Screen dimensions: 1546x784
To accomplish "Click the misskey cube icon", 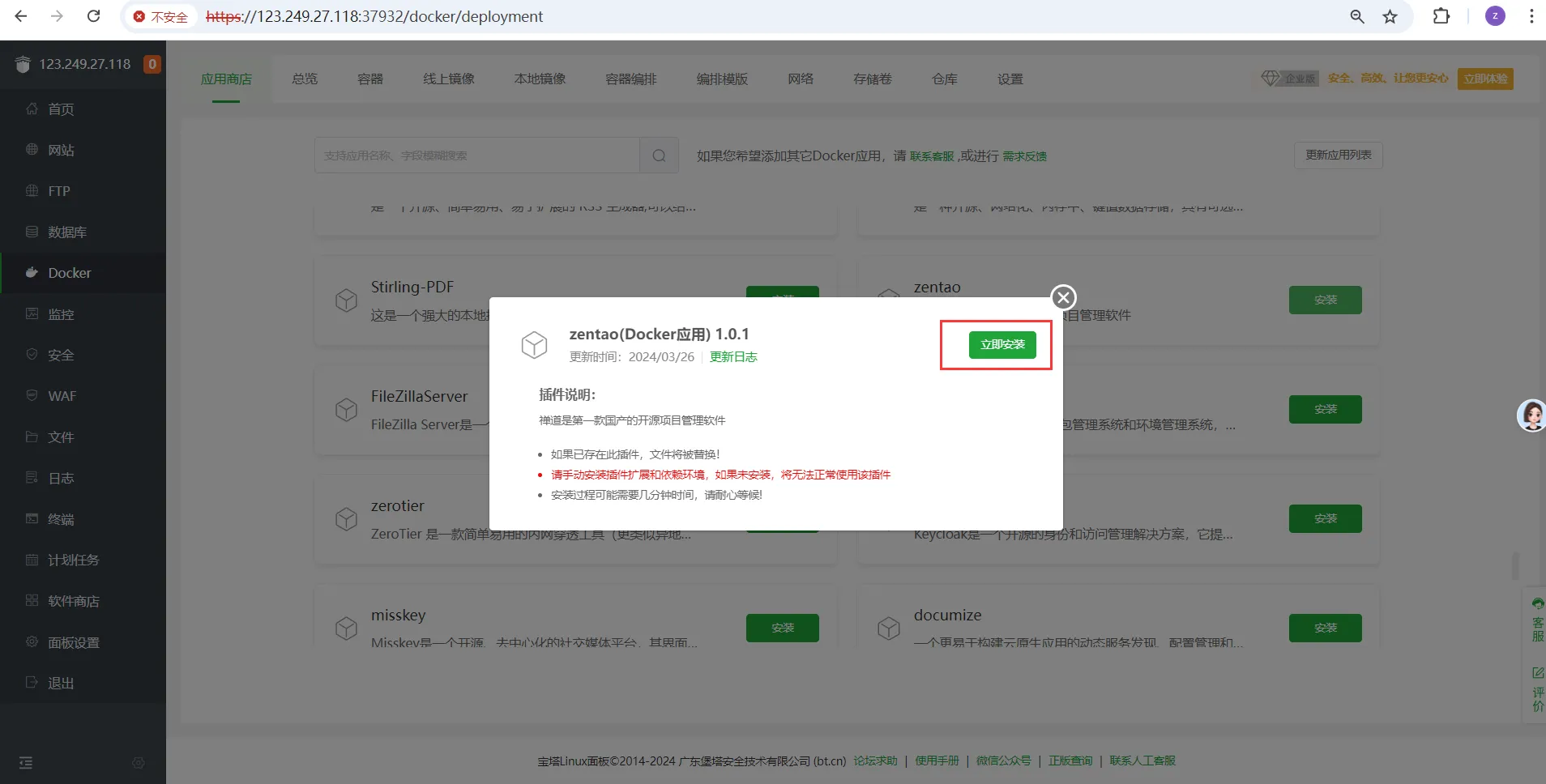I will click(x=347, y=628).
